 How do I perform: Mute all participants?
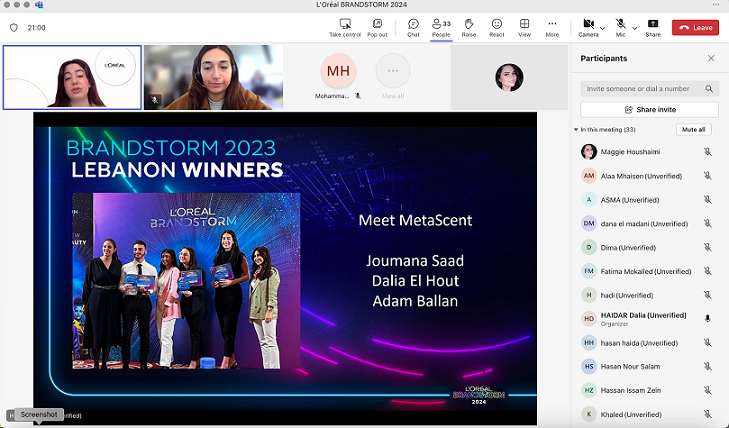(693, 130)
